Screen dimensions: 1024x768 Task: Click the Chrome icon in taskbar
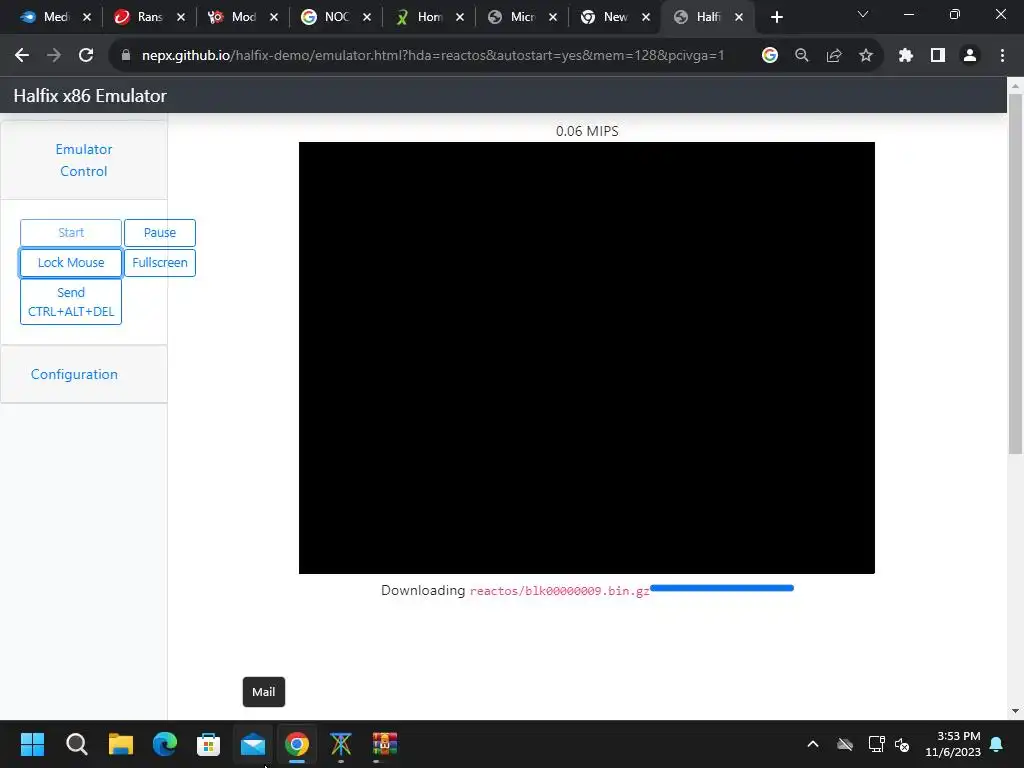click(x=296, y=744)
